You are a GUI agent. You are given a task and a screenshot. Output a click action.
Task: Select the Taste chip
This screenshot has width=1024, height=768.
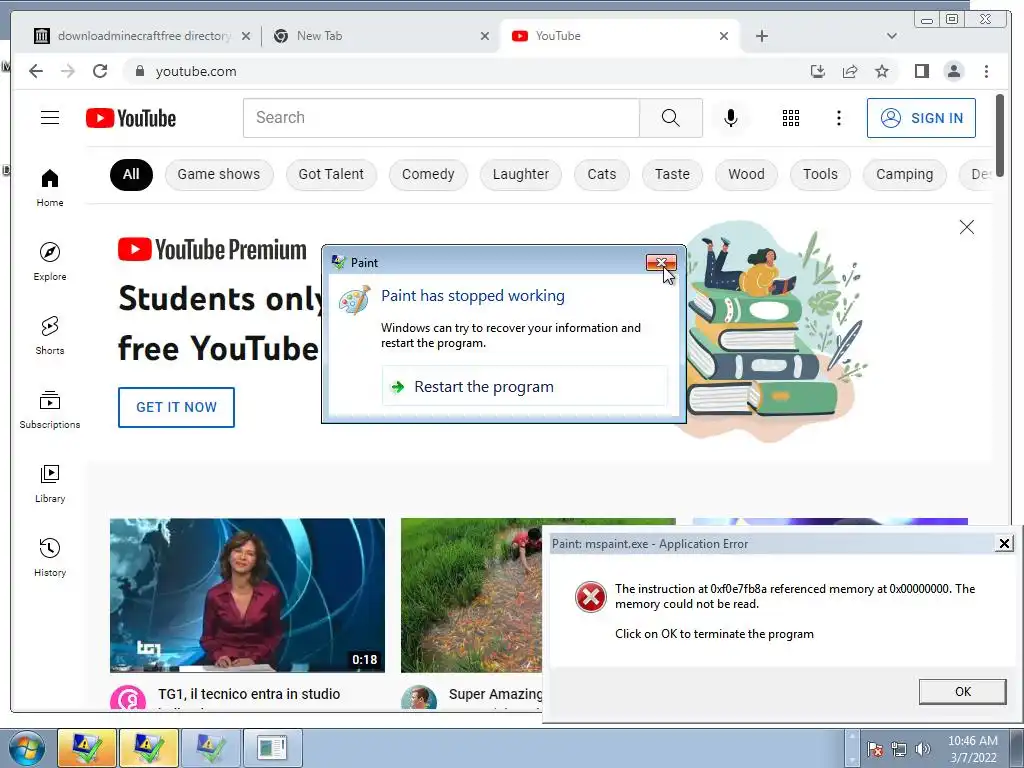pos(672,174)
